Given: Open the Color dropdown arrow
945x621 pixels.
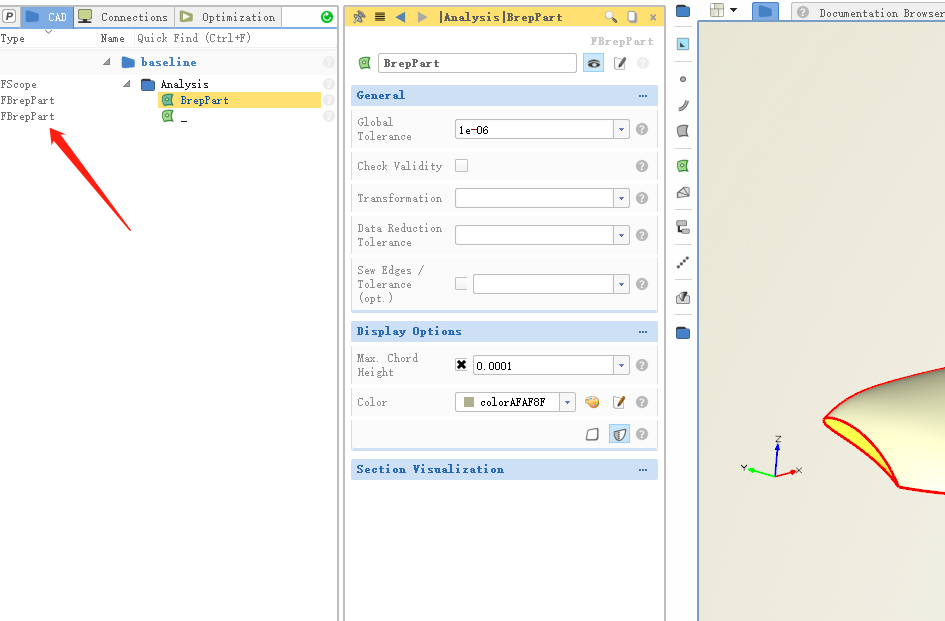Looking at the screenshot, I should [567, 402].
